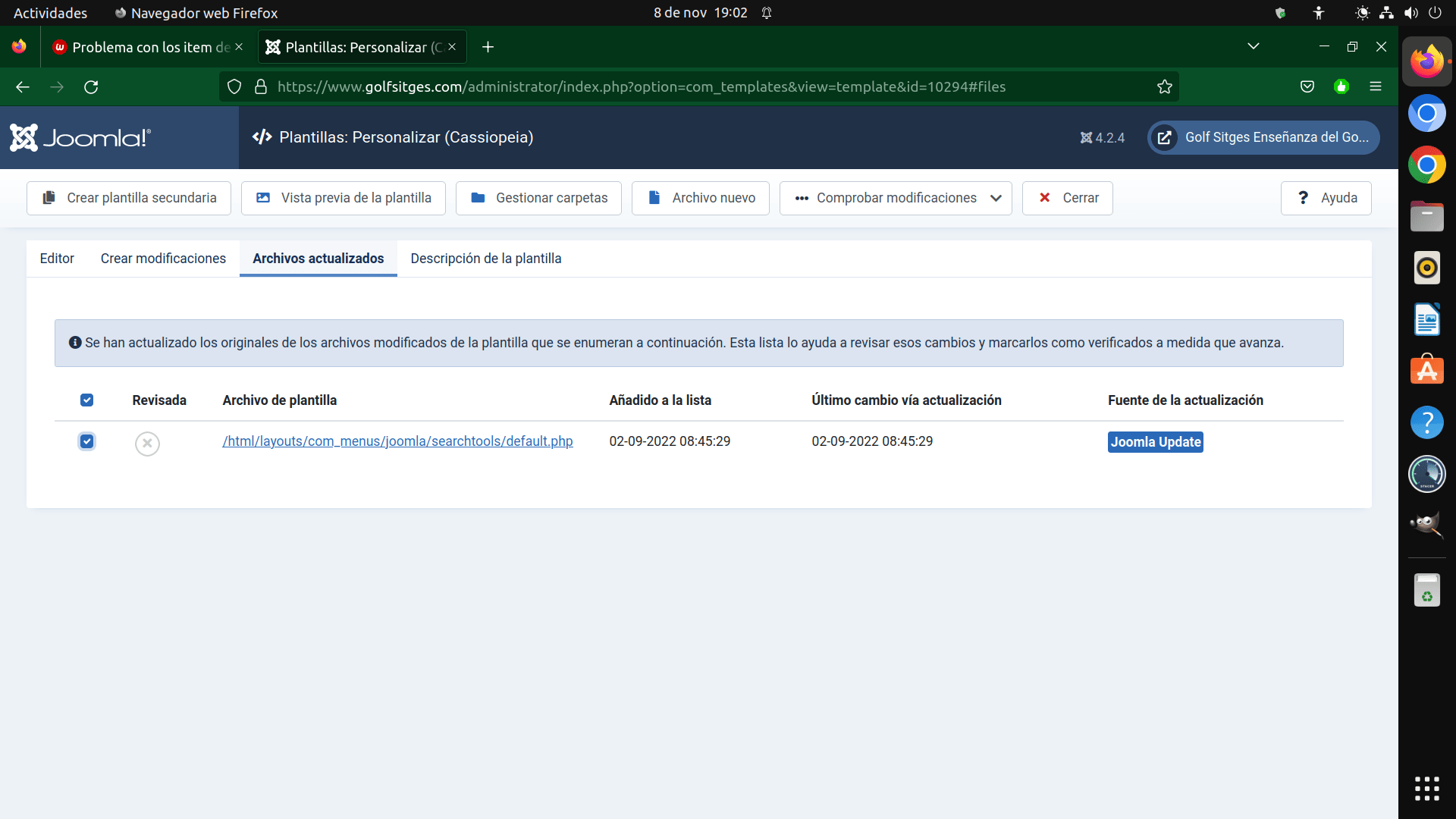The image size is (1456, 819).
Task: Open the Pocket save icon
Action: [1307, 87]
